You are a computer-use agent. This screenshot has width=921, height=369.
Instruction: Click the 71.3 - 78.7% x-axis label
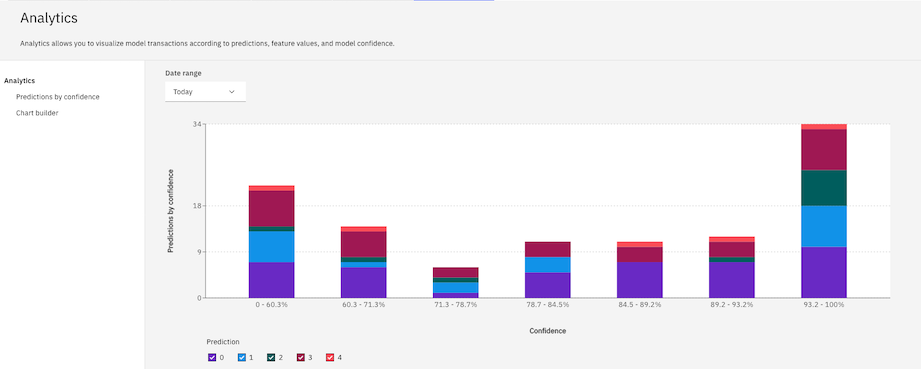(x=456, y=305)
